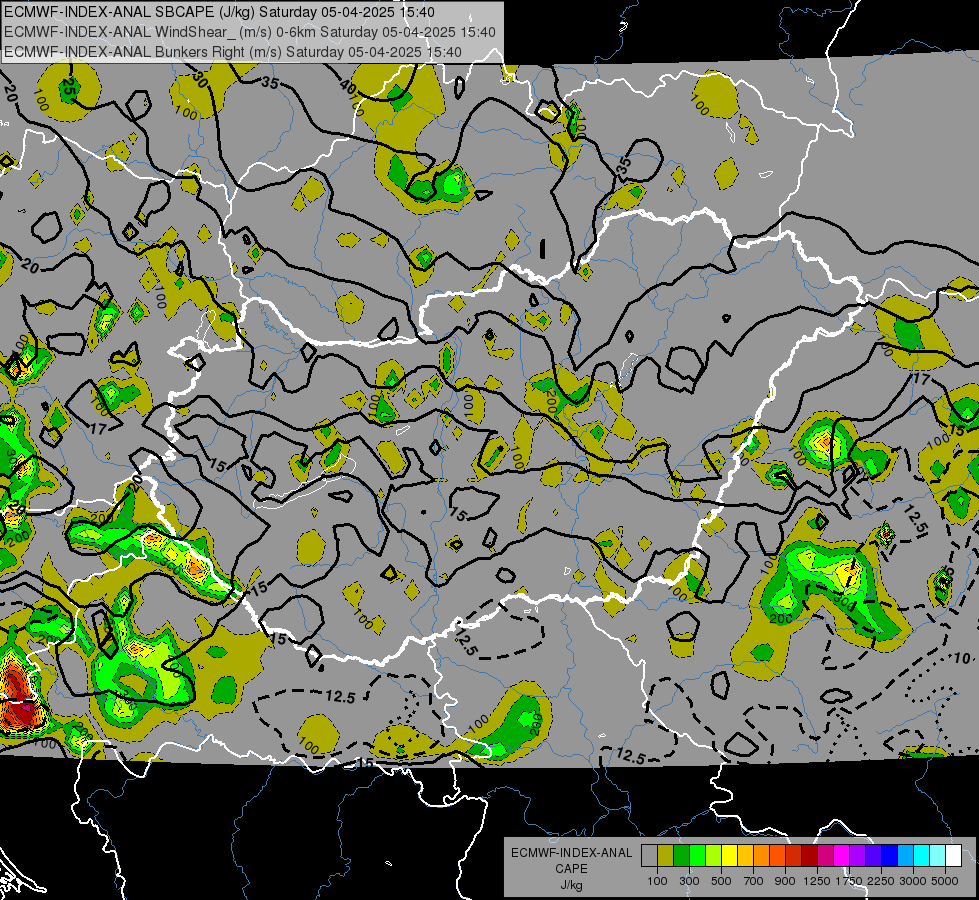
Task: Select the amber-gold legend swatch
Action: coord(745,856)
